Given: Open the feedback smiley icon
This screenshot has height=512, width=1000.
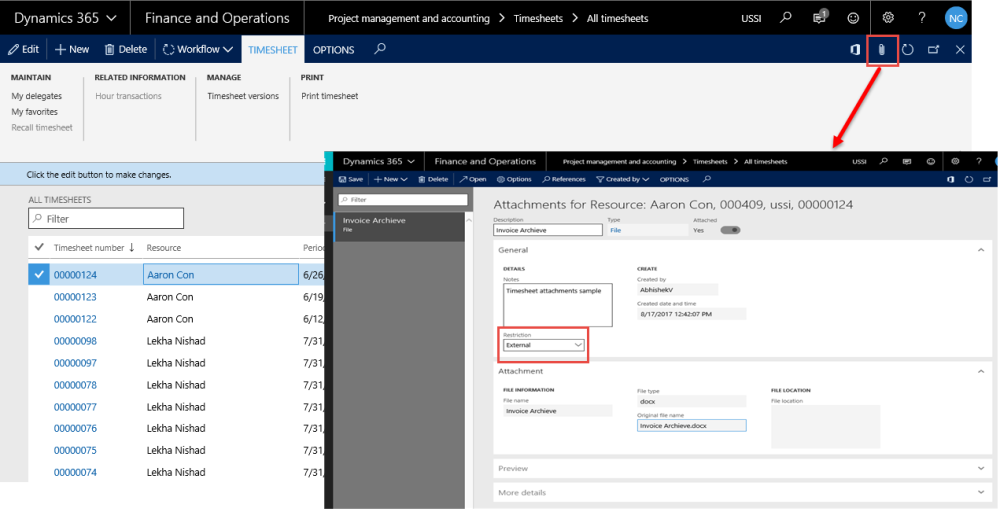Looking at the screenshot, I should pos(853,18).
